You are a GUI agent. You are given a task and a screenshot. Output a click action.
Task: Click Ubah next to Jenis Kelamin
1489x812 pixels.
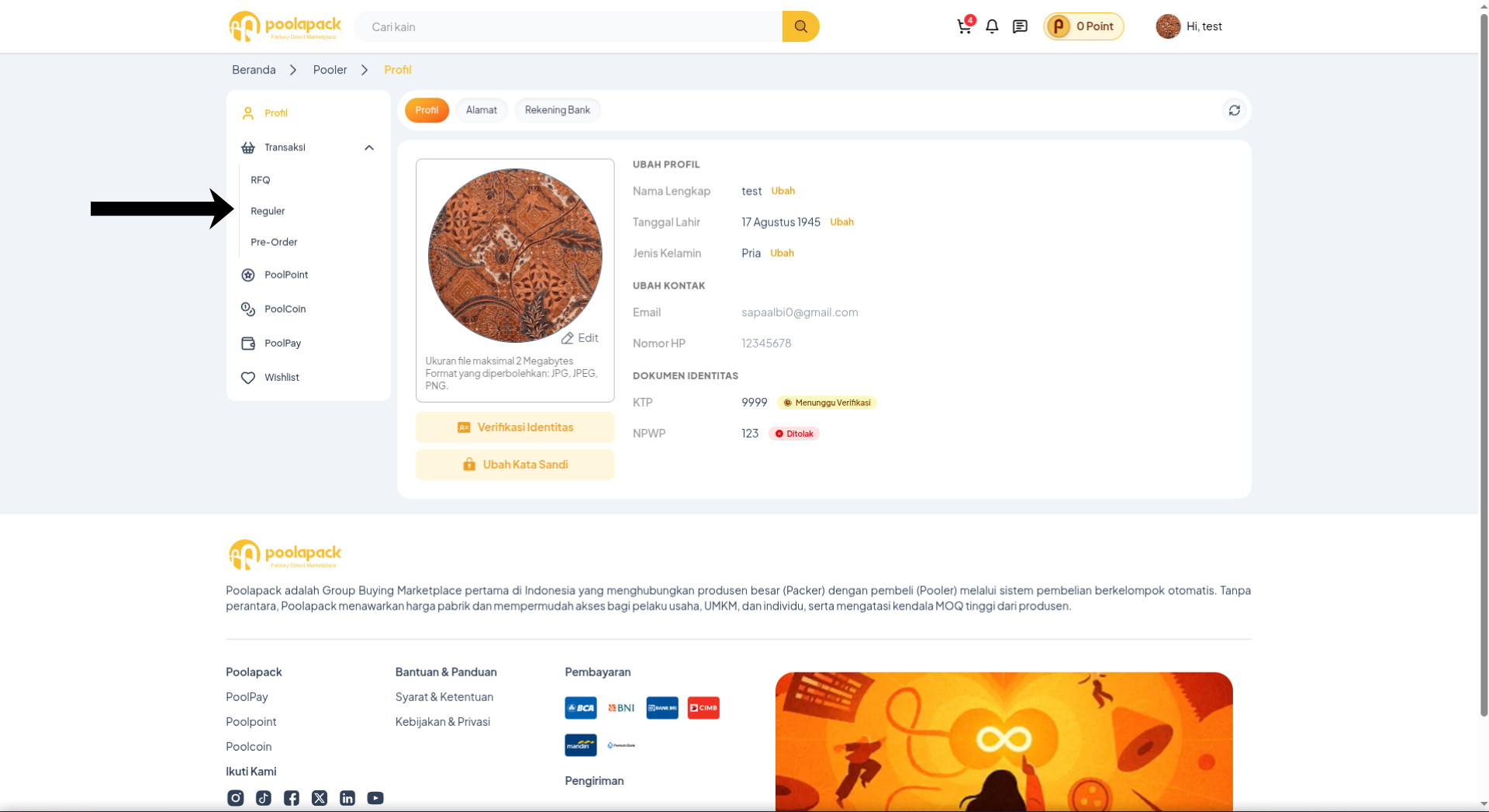(782, 253)
